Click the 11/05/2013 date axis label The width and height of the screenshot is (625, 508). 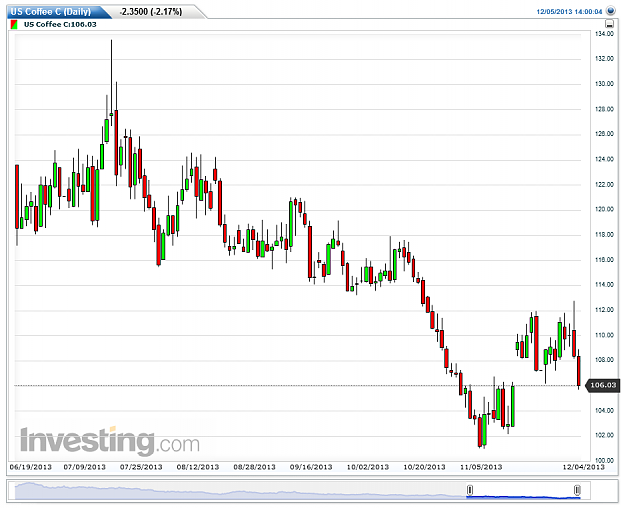click(481, 467)
